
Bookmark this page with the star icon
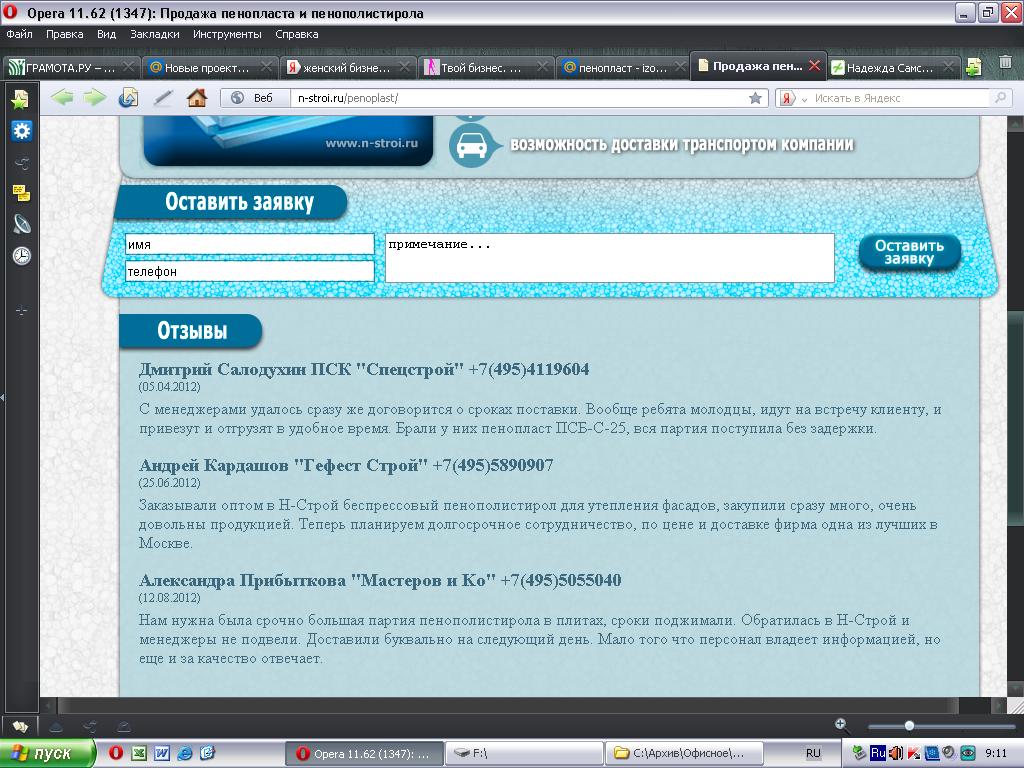coord(756,98)
